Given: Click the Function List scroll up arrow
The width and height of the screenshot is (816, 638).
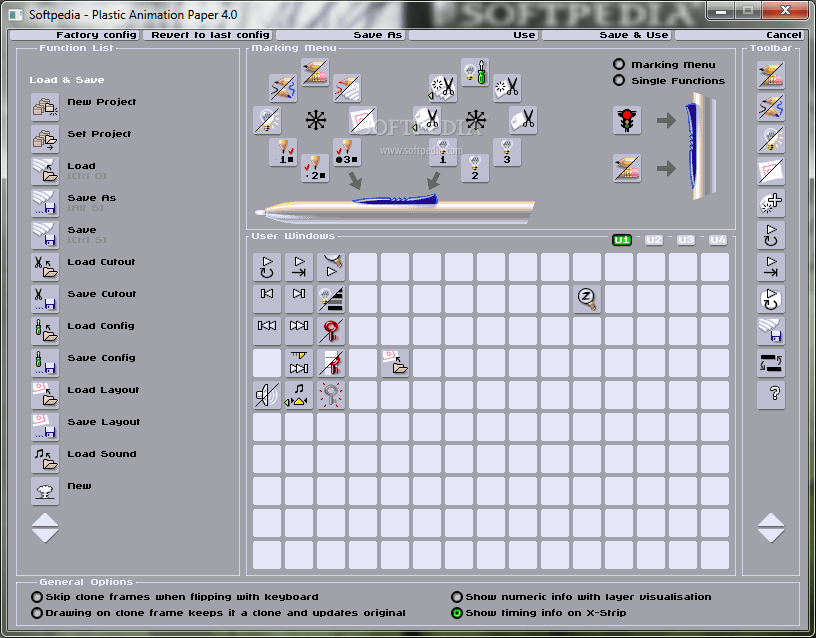Looking at the screenshot, I should 45,519.
